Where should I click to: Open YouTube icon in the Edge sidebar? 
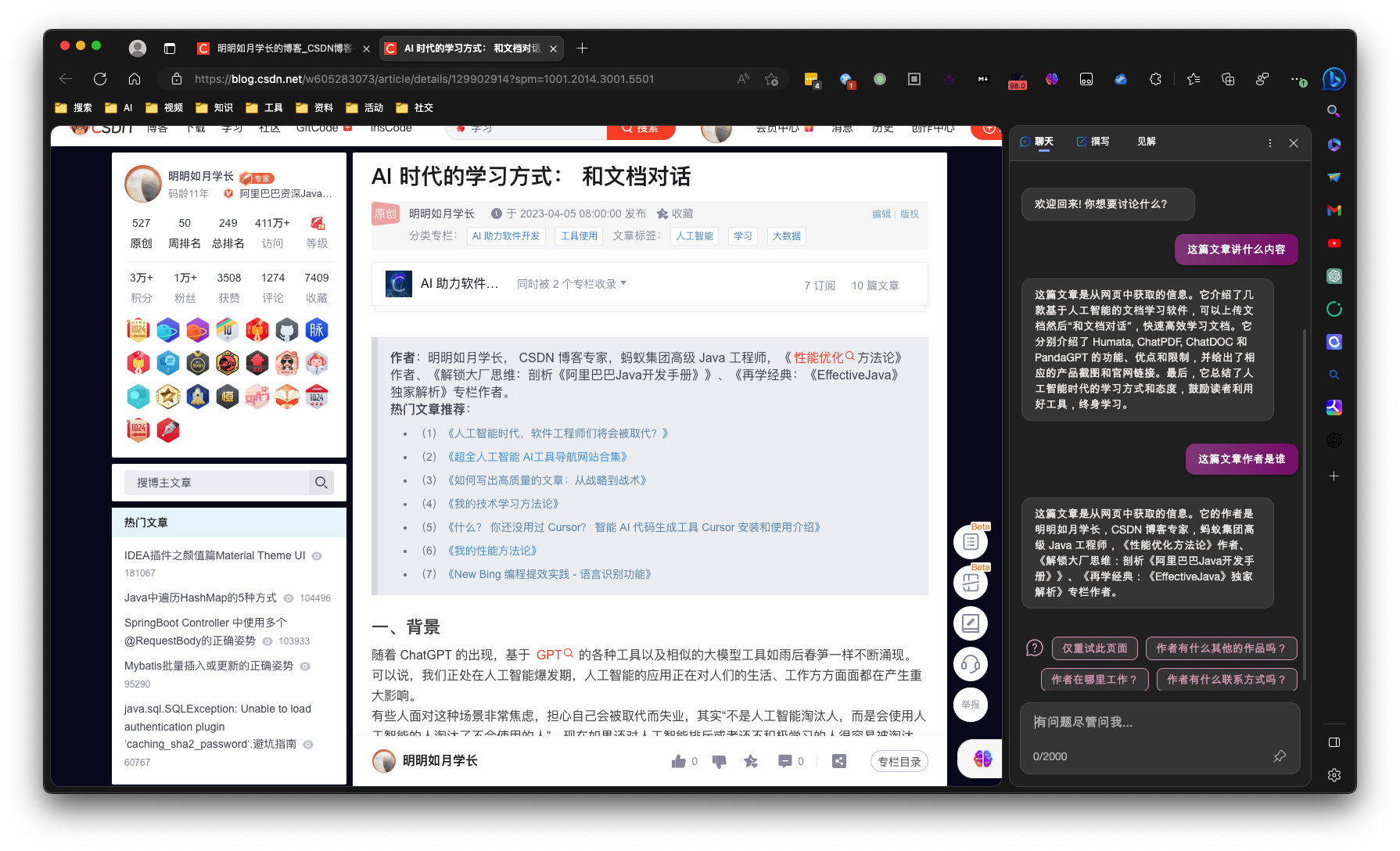[1334, 243]
